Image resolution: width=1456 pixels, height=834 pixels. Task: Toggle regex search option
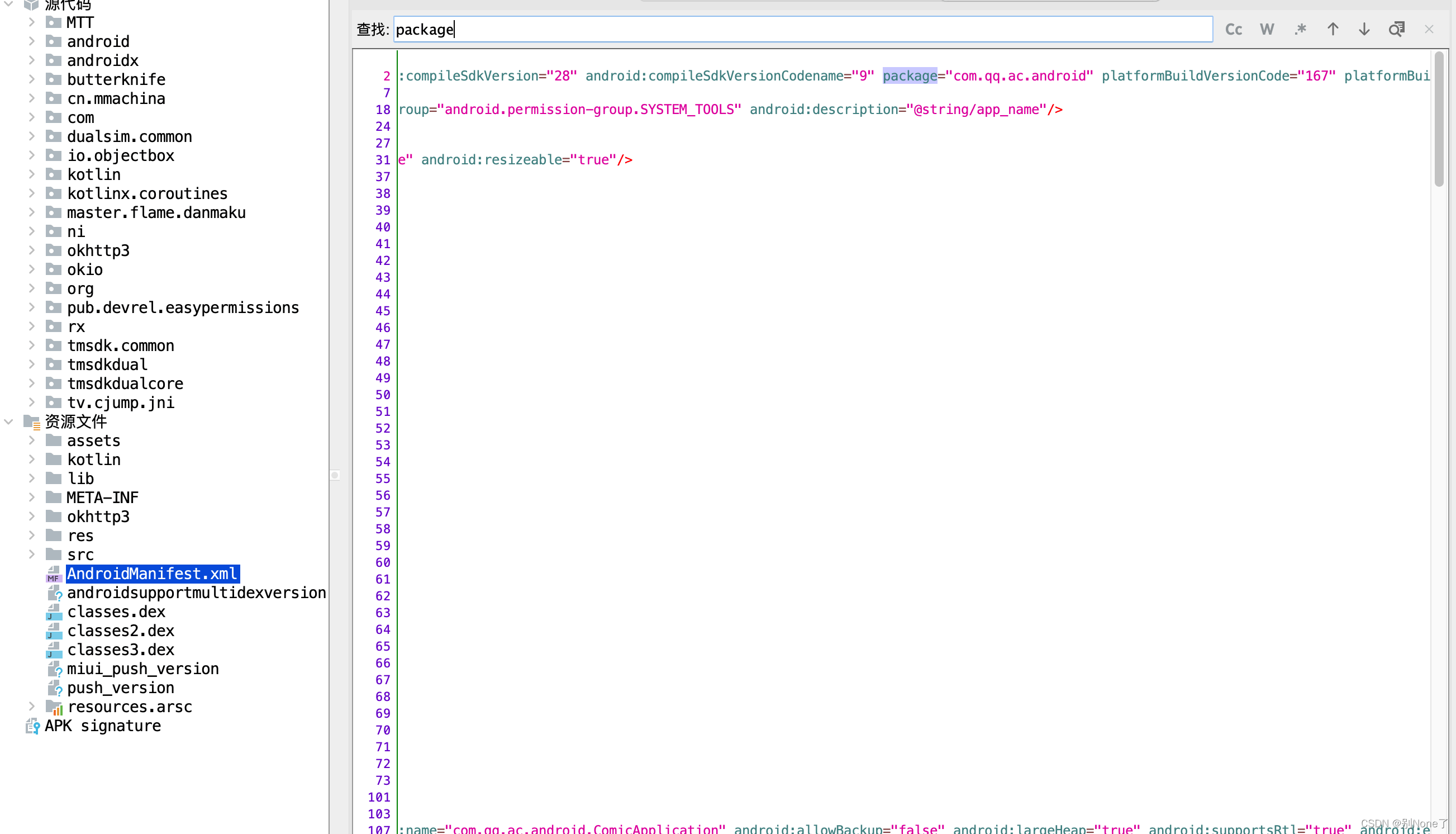(x=1300, y=29)
